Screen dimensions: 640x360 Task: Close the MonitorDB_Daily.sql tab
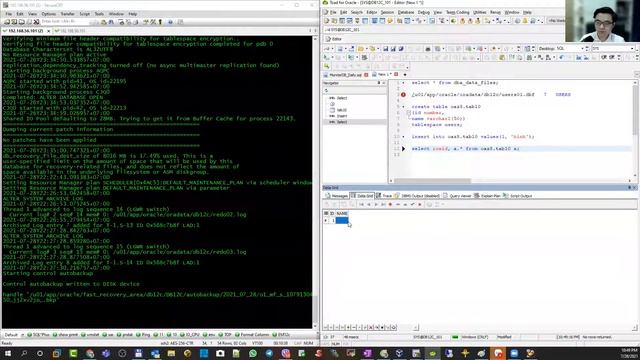coord(366,75)
